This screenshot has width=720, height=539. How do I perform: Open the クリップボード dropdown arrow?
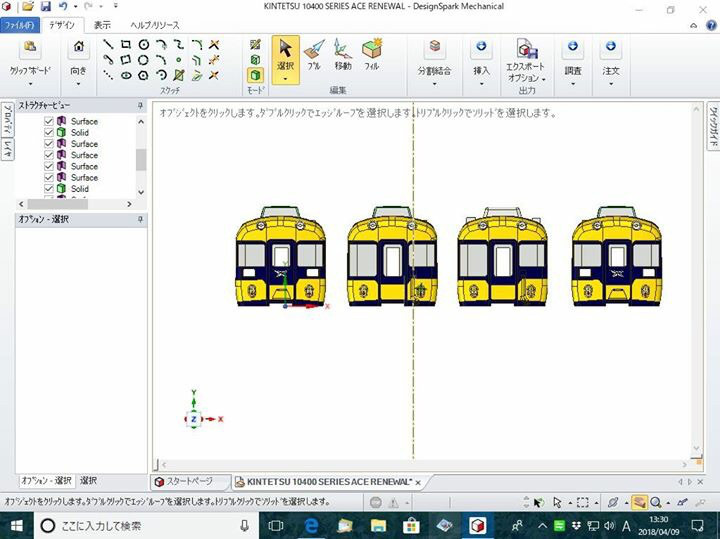(30, 84)
